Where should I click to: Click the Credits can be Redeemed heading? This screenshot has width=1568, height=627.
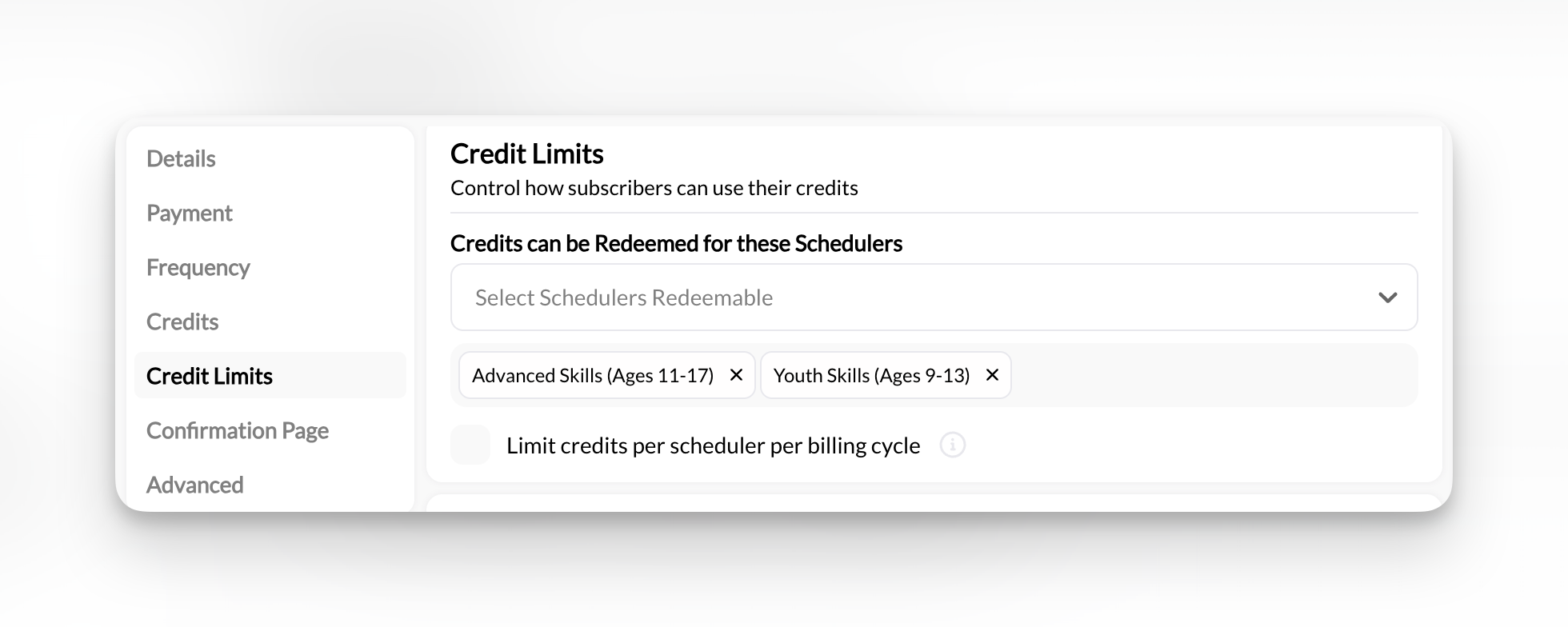tap(676, 243)
